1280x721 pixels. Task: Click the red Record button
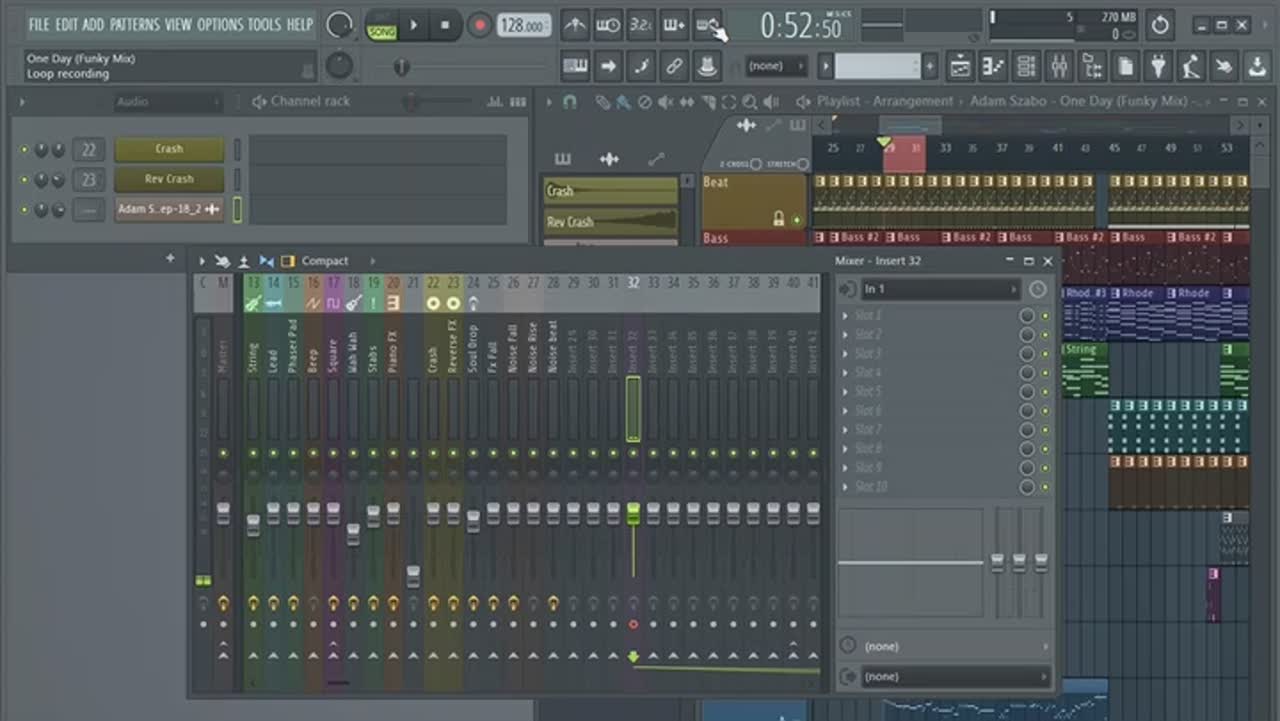click(480, 25)
